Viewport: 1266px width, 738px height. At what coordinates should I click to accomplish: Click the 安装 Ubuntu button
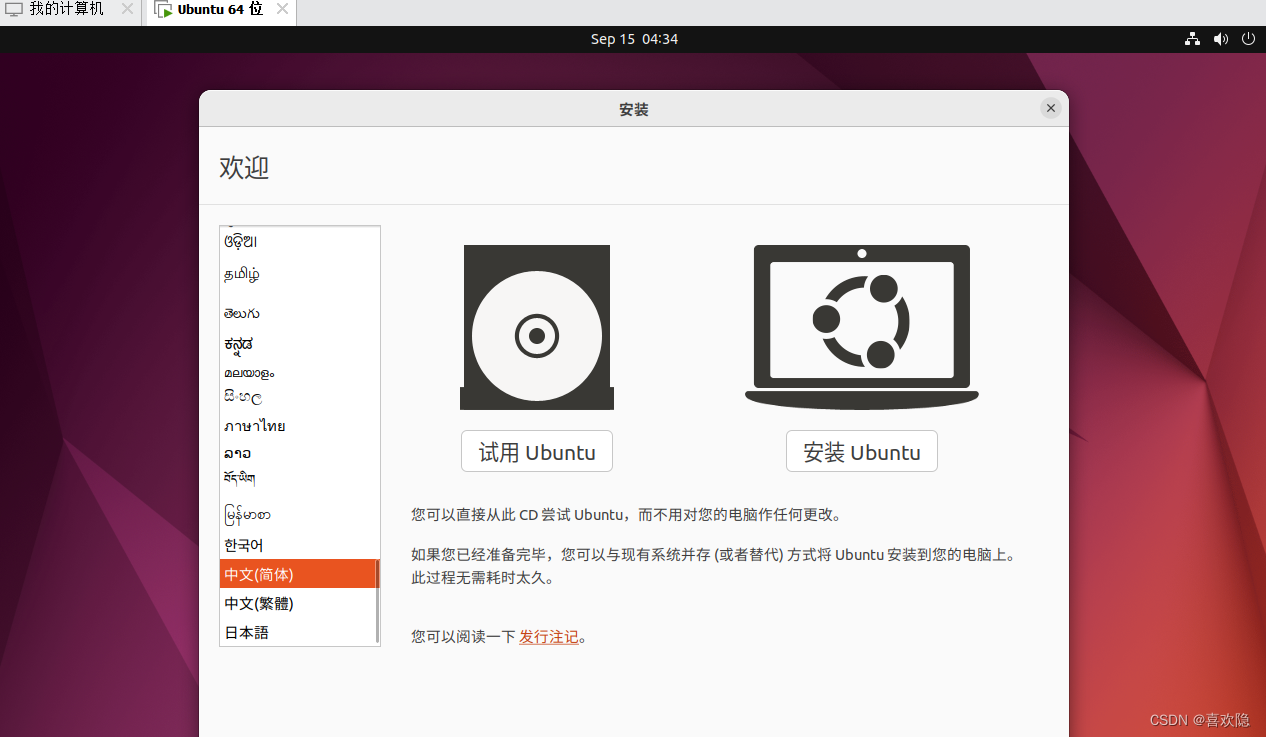[862, 452]
